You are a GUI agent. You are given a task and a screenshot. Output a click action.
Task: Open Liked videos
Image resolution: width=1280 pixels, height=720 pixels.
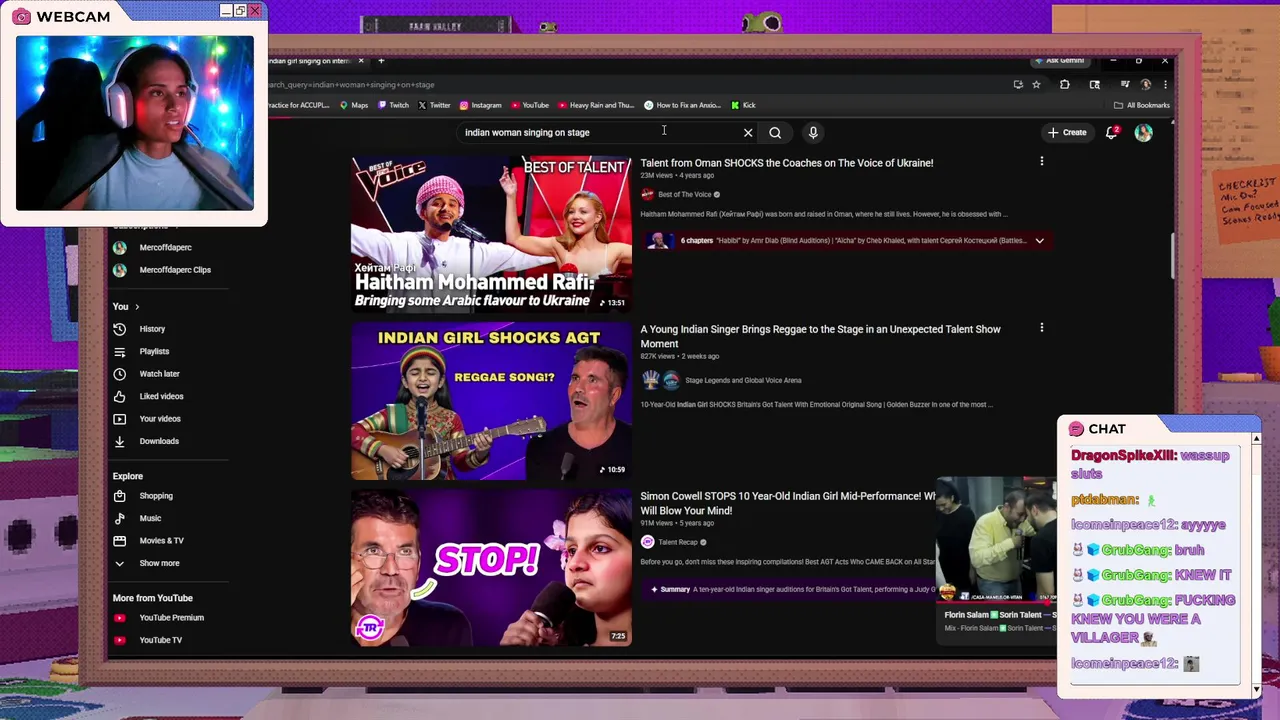[148, 396]
